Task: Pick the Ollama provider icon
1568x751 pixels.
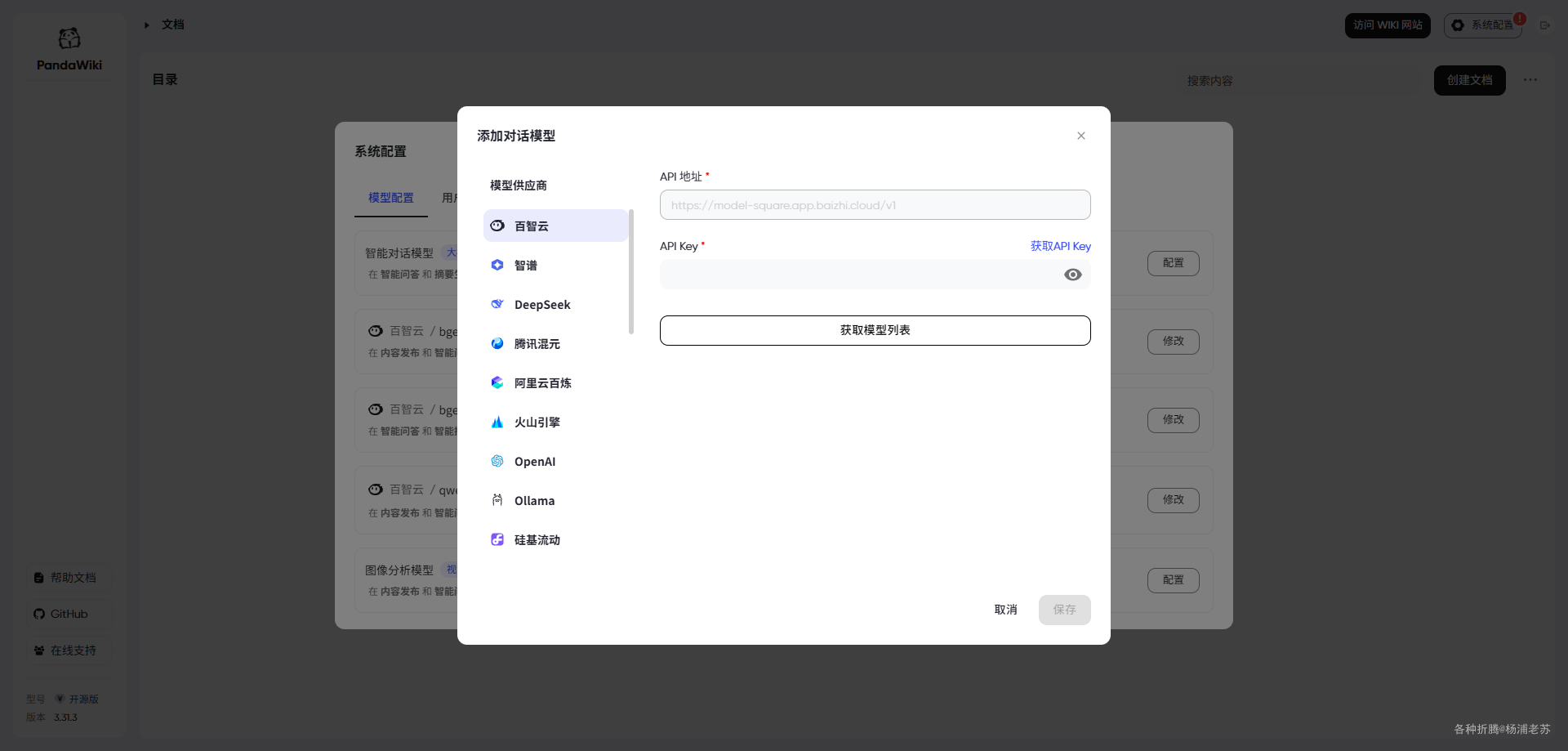Action: [497, 500]
